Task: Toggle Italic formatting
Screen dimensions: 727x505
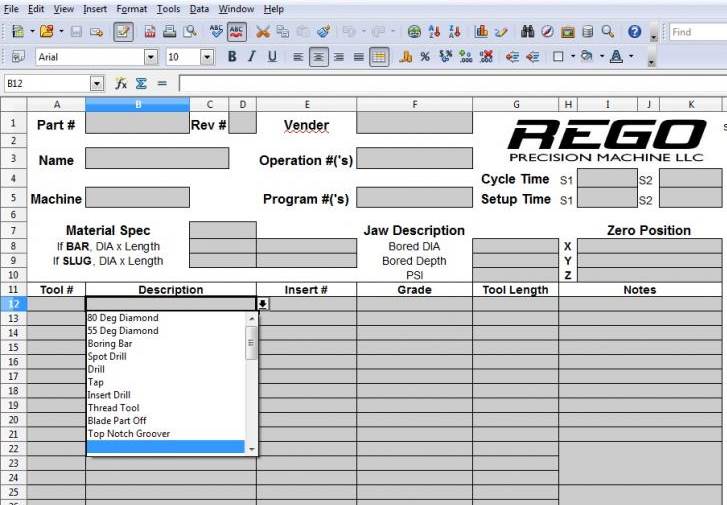Action: 252,57
